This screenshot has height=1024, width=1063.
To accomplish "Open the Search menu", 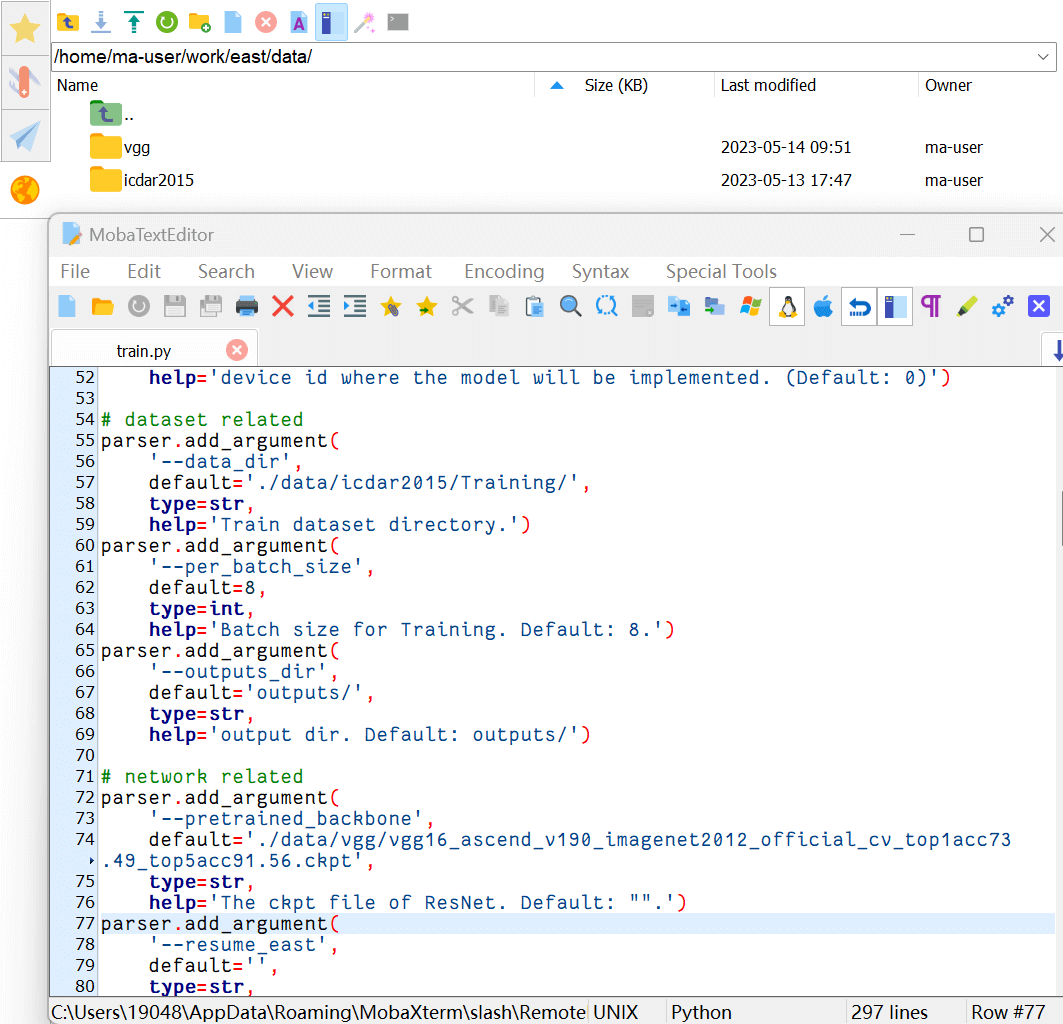I will point(226,272).
